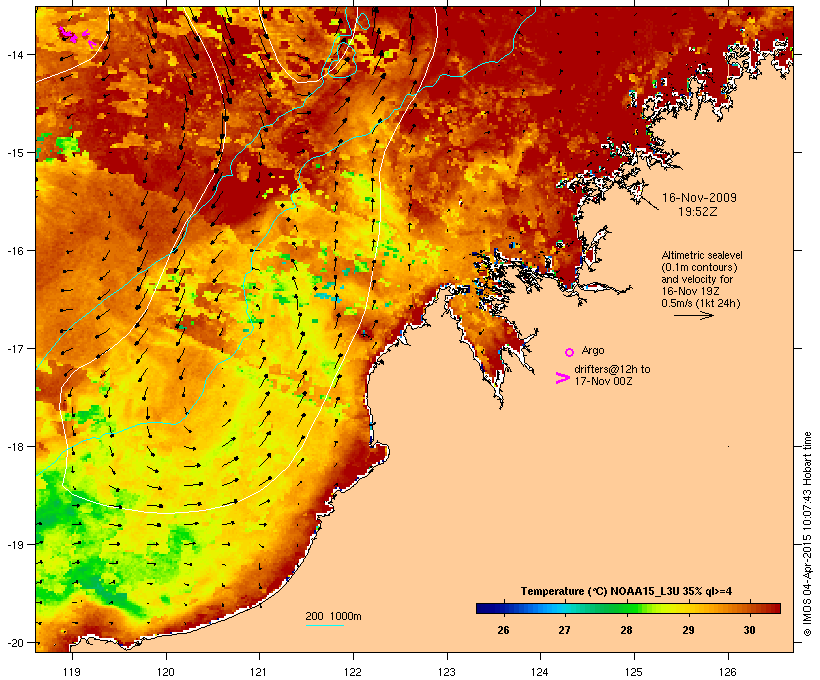Screen dimensions: 820x680
Task: Click the longitude label 122
Action: pyautogui.click(x=353, y=672)
